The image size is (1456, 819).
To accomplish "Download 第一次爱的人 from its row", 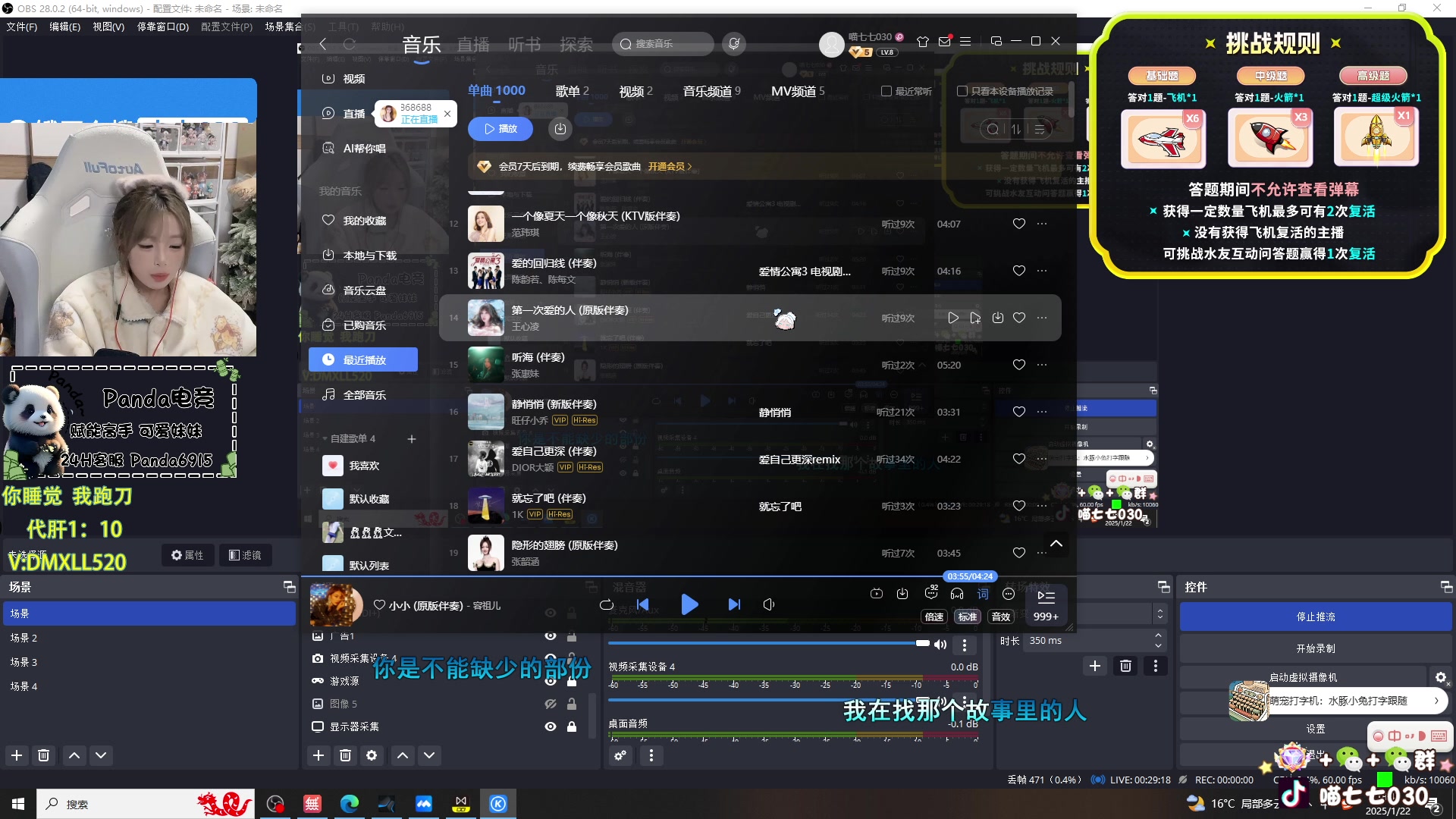I will coord(998,318).
